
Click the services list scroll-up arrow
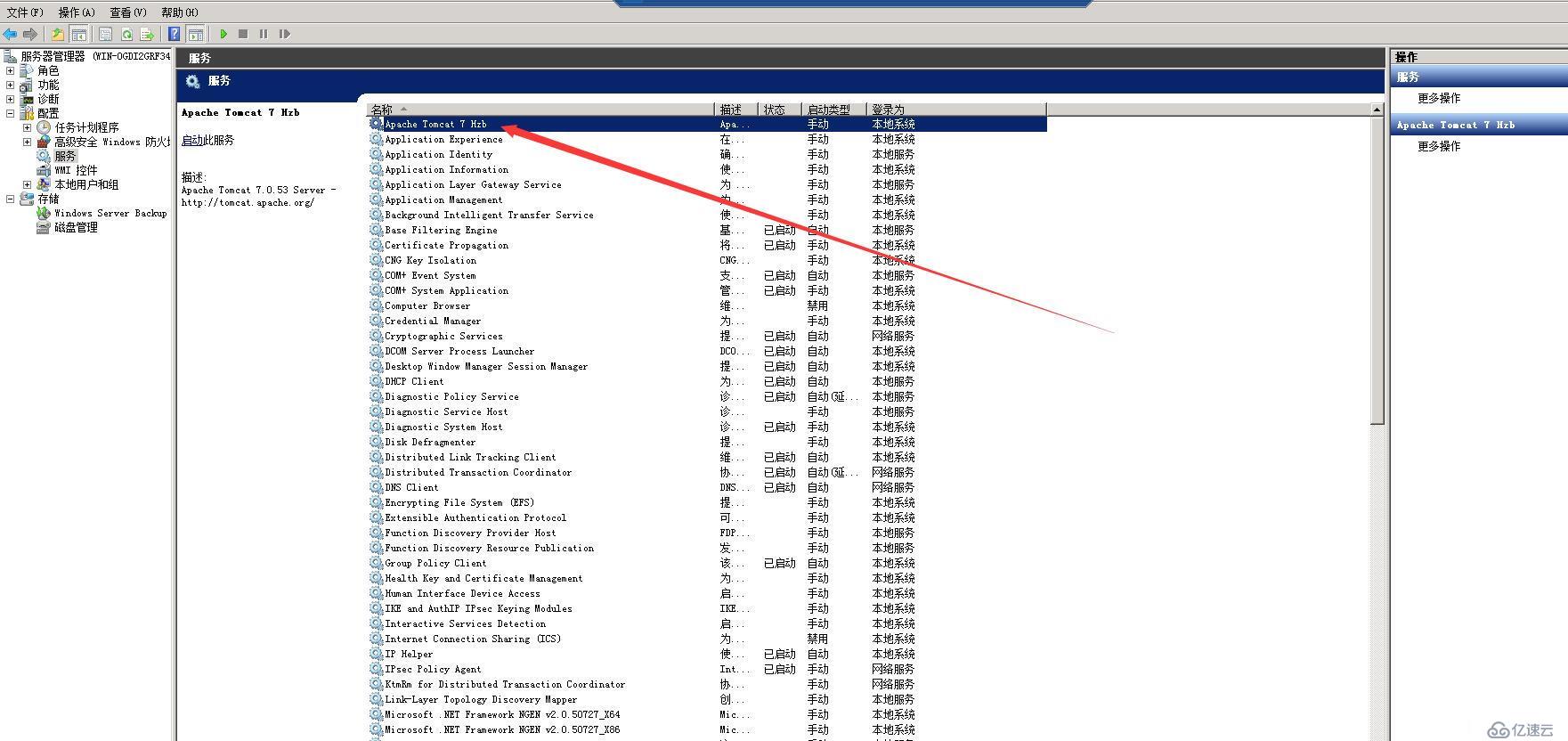pyautogui.click(x=1377, y=110)
